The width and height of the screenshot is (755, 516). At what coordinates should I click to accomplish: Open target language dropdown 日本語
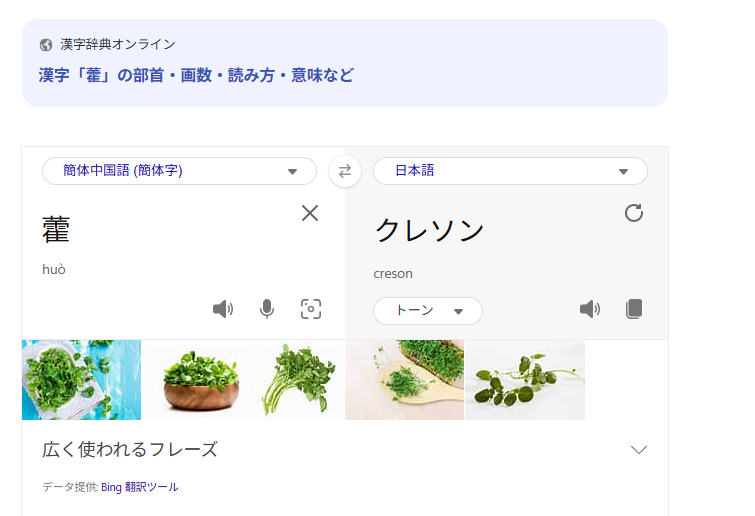[510, 171]
